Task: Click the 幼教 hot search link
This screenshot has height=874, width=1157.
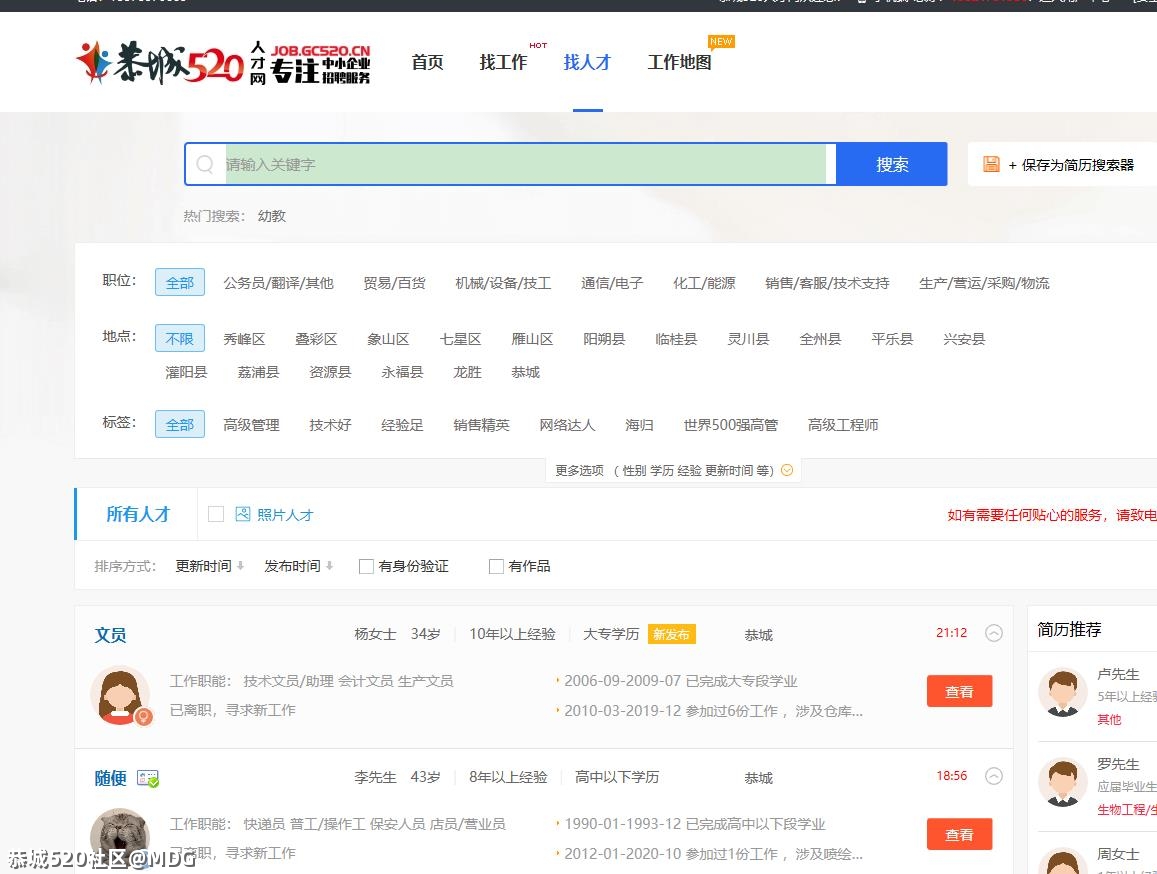Action: (x=272, y=216)
